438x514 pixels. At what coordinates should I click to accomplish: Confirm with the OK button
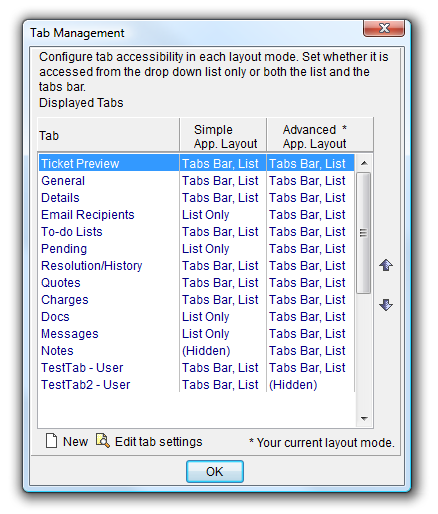click(215, 471)
